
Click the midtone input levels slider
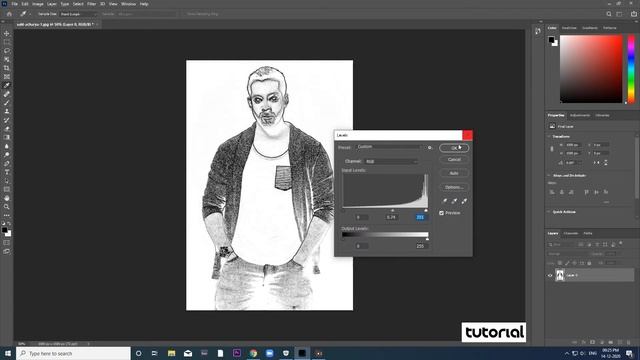[393, 211]
